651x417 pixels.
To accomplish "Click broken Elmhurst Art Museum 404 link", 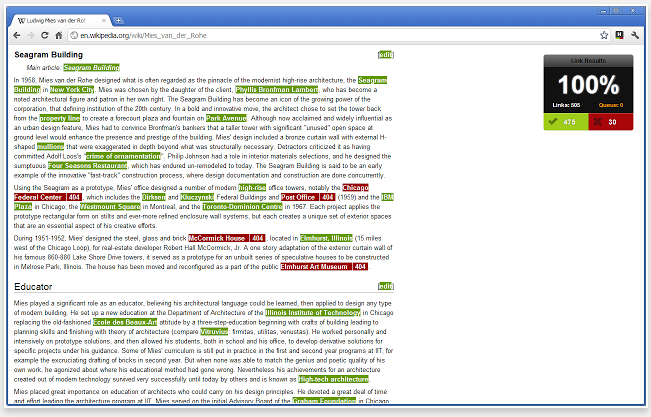I will pos(324,267).
